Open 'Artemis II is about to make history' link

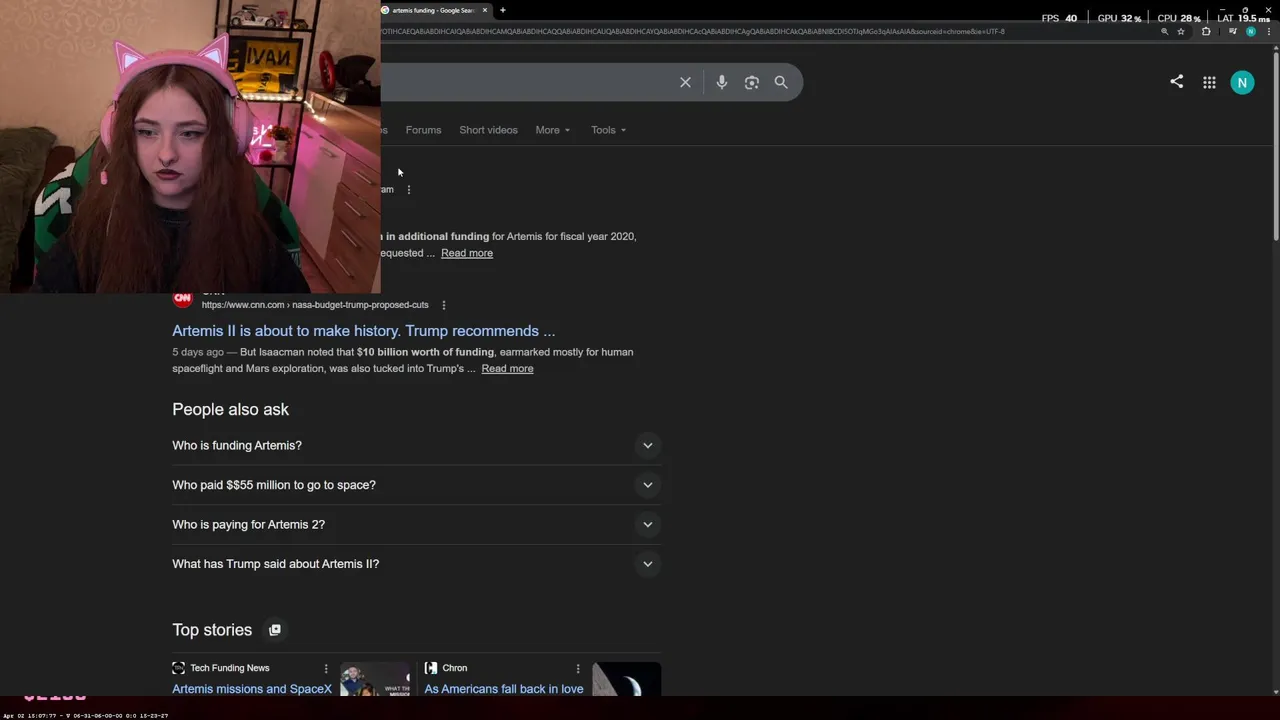(x=363, y=331)
